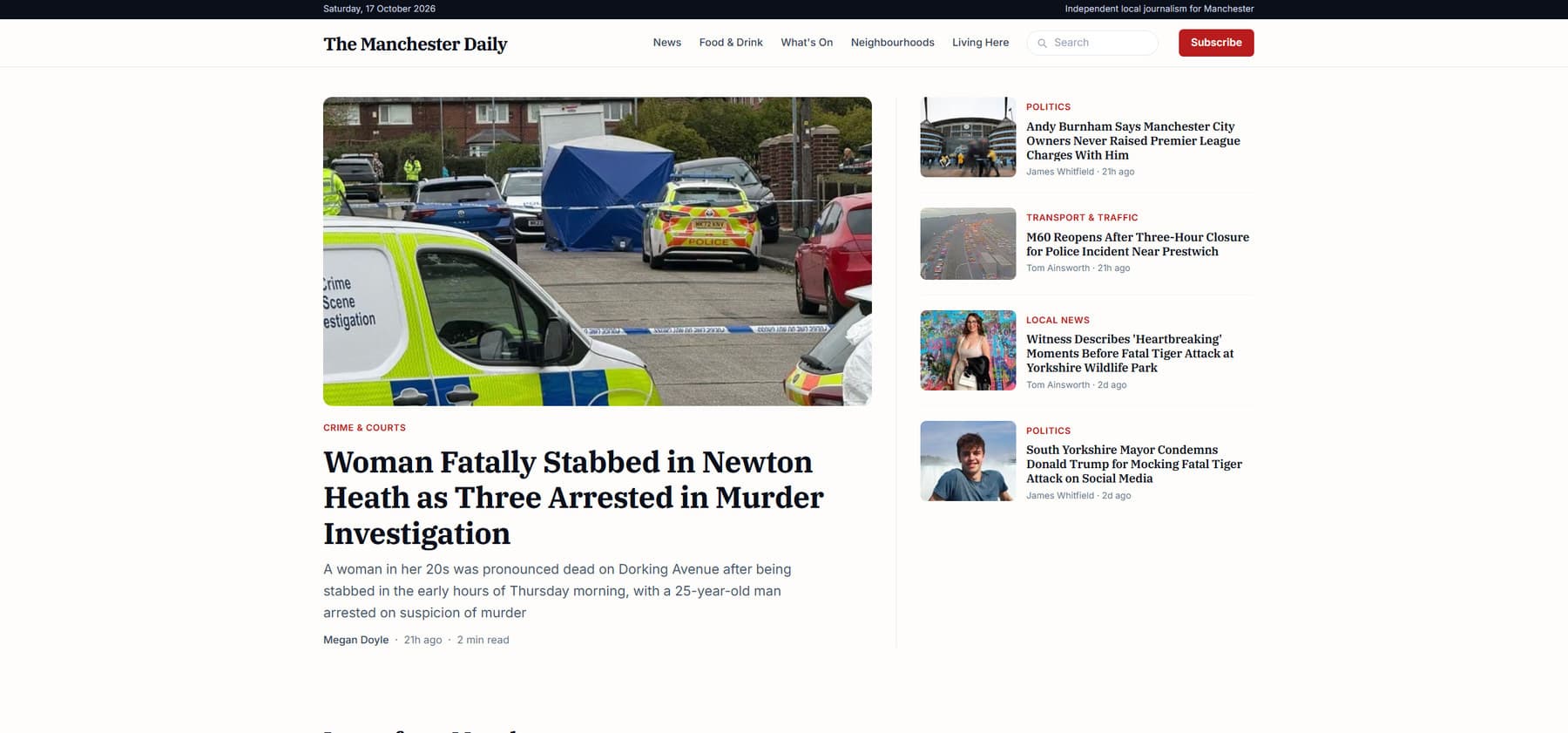Click the search magnifier icon

(1042, 43)
